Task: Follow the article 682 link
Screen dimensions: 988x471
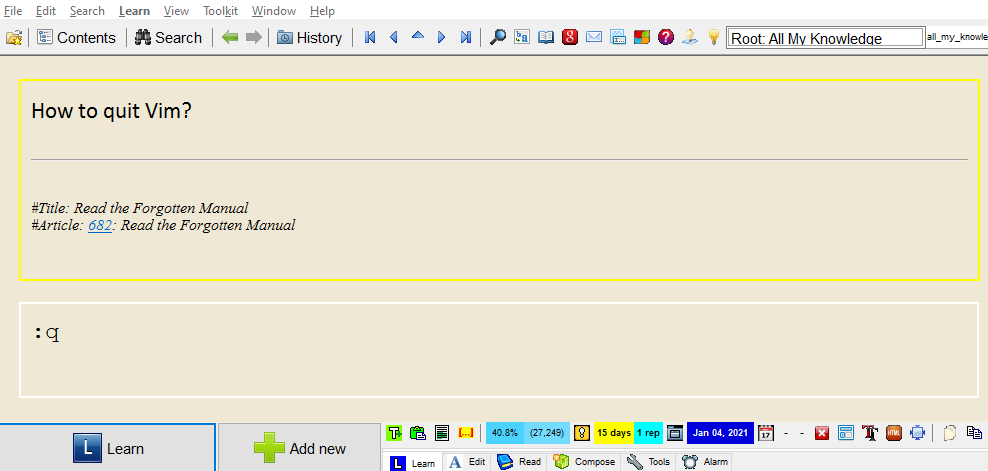Action: [99, 226]
